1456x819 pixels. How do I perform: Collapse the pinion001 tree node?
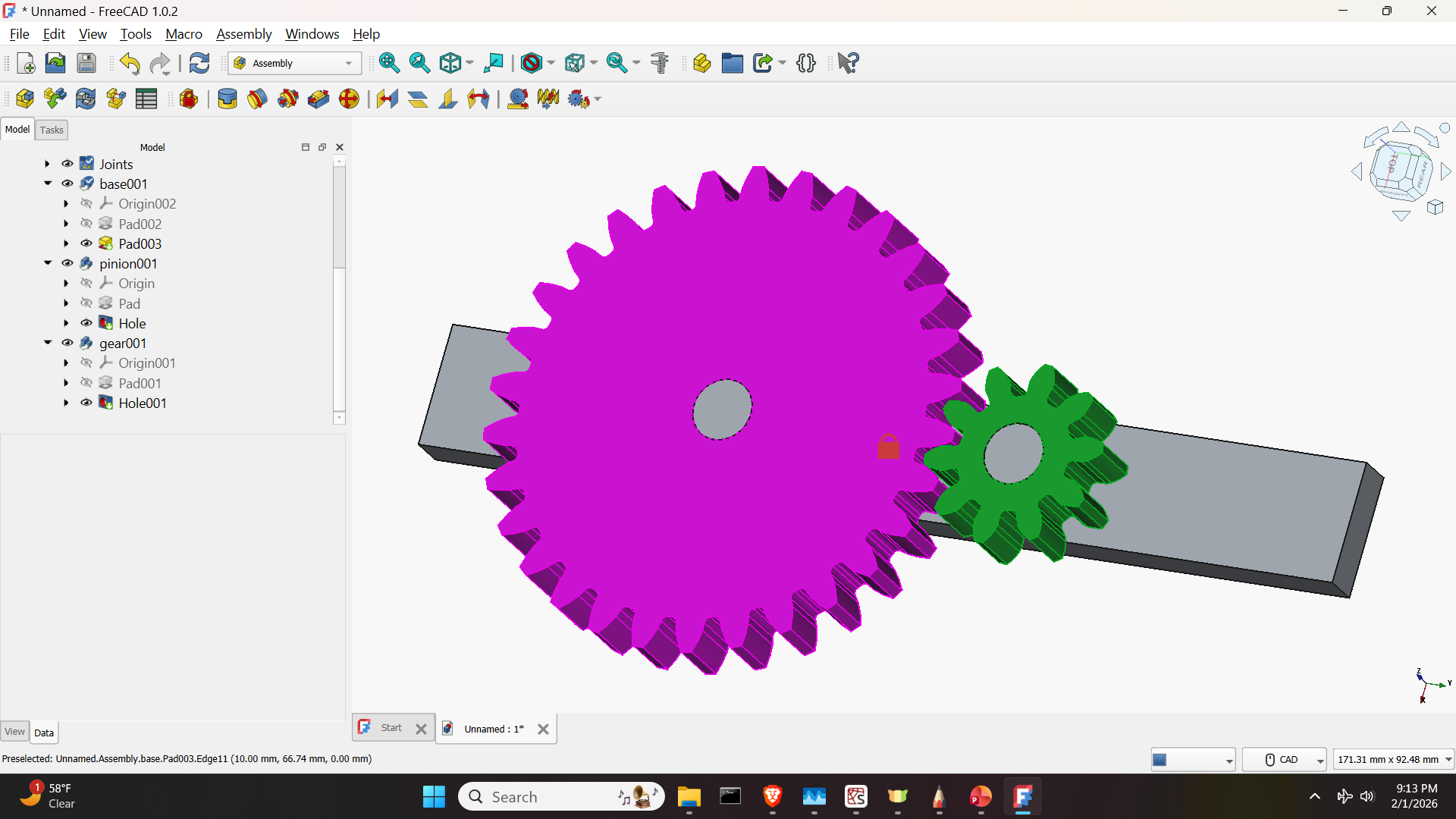(47, 263)
